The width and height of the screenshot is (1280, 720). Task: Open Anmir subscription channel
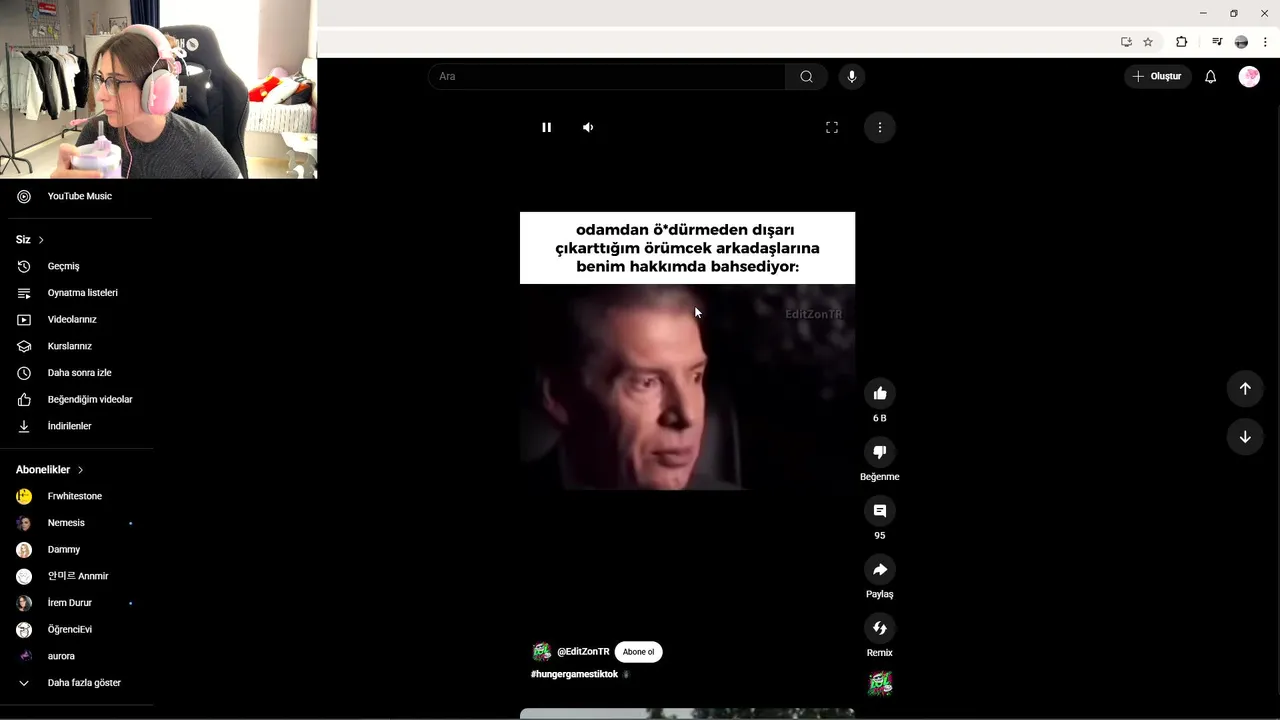pyautogui.click(x=76, y=576)
